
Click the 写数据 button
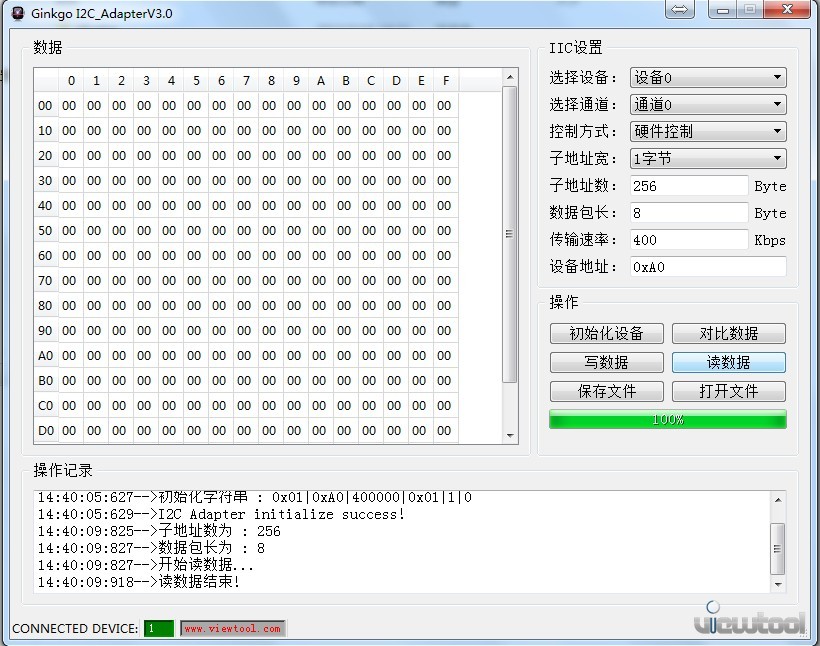pos(607,362)
